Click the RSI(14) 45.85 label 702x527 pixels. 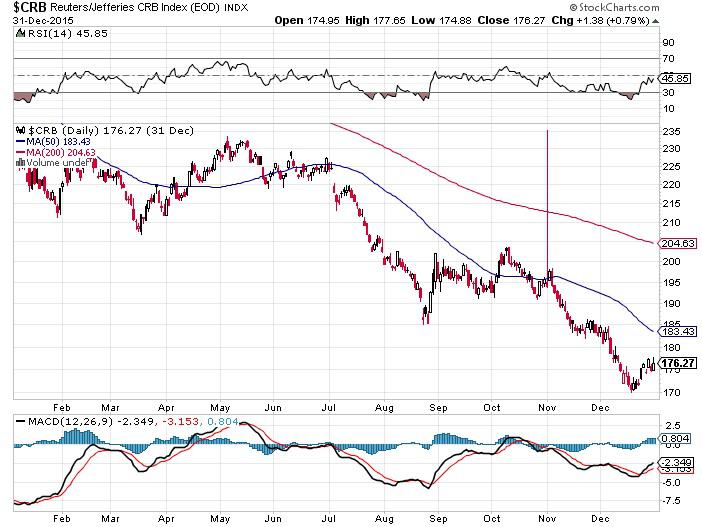click(x=68, y=34)
